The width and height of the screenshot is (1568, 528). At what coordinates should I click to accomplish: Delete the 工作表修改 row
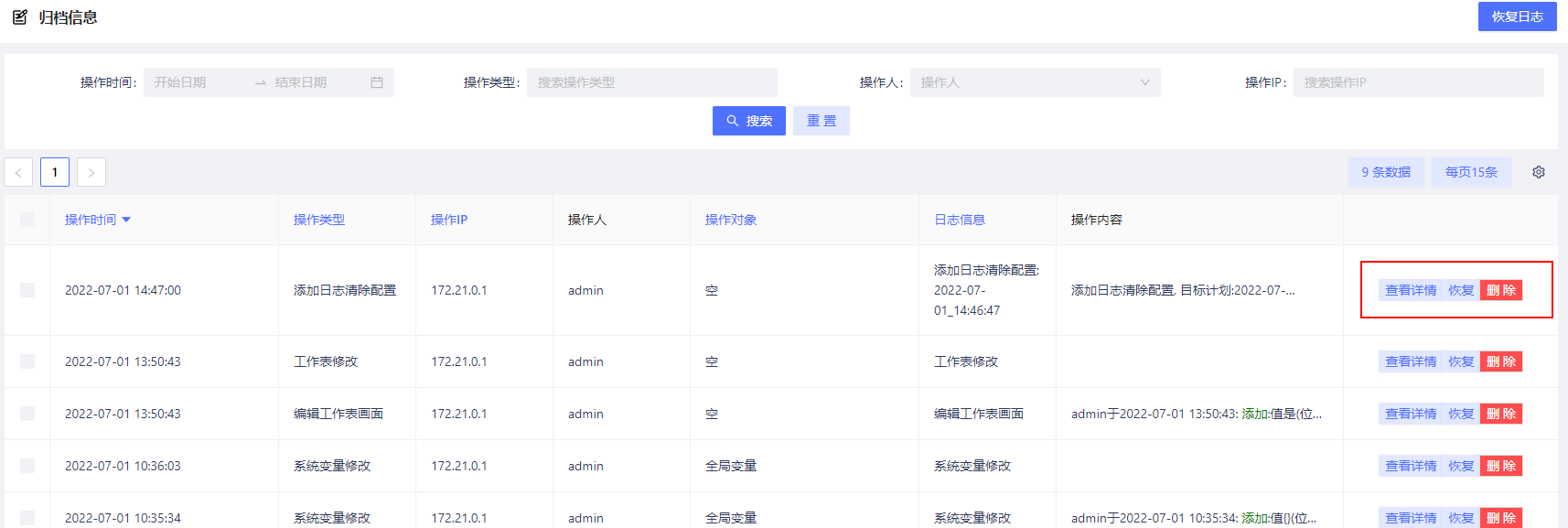click(1501, 361)
